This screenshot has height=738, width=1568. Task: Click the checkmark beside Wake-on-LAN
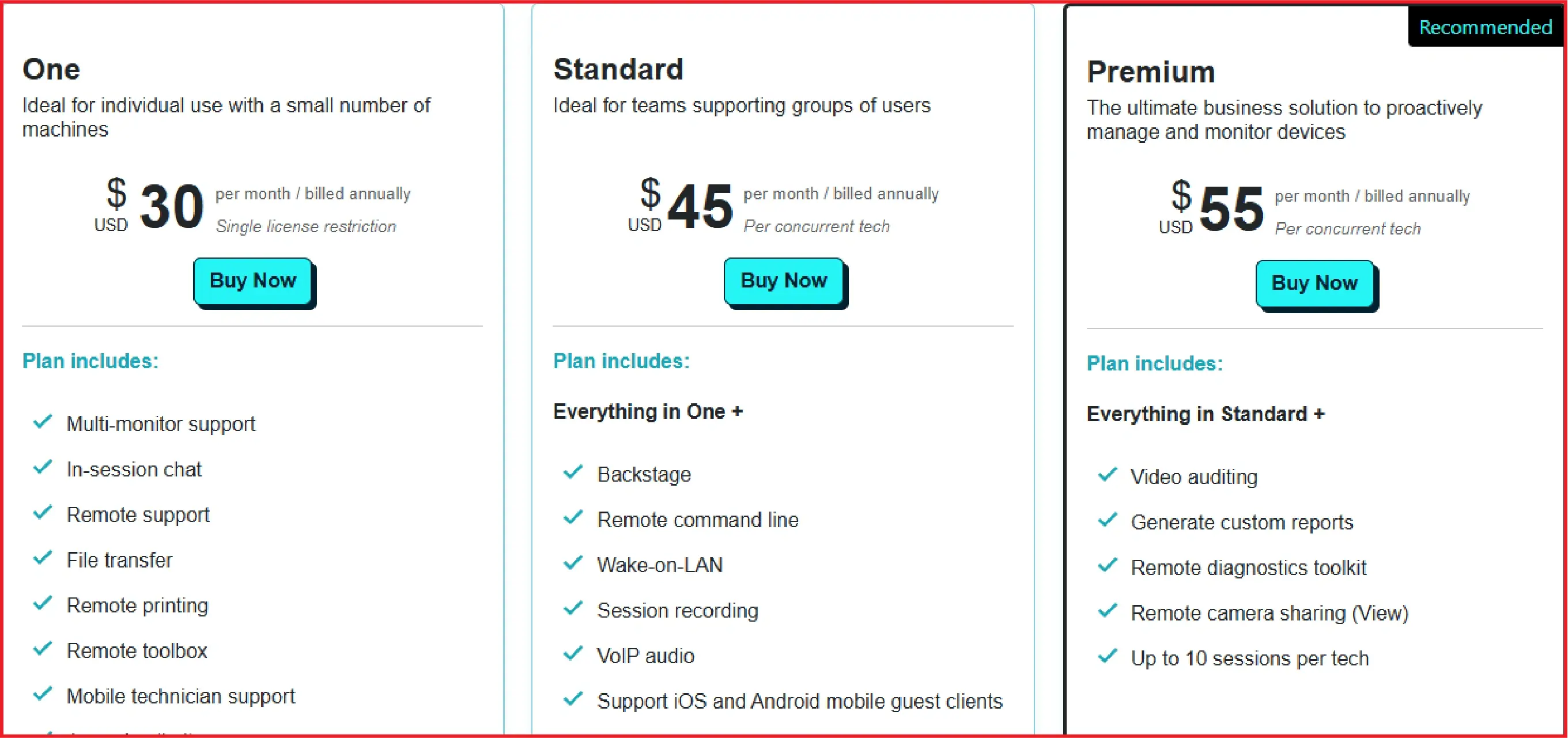(x=573, y=563)
